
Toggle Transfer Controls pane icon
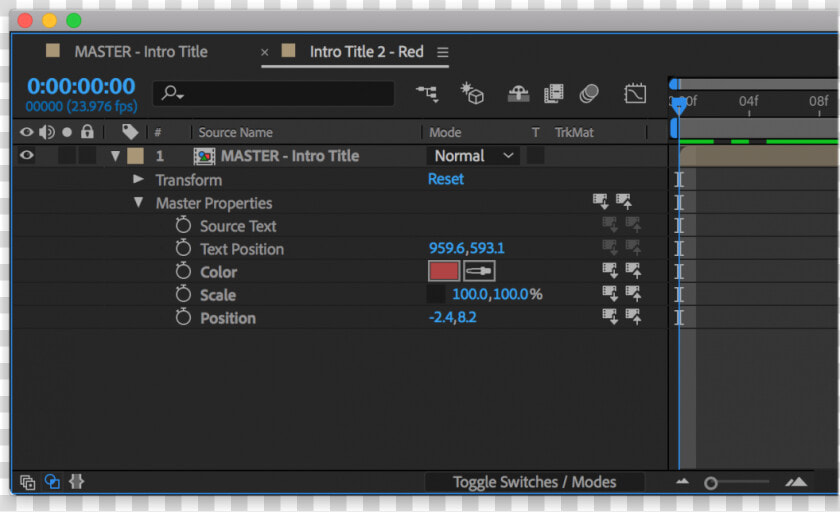(x=52, y=482)
